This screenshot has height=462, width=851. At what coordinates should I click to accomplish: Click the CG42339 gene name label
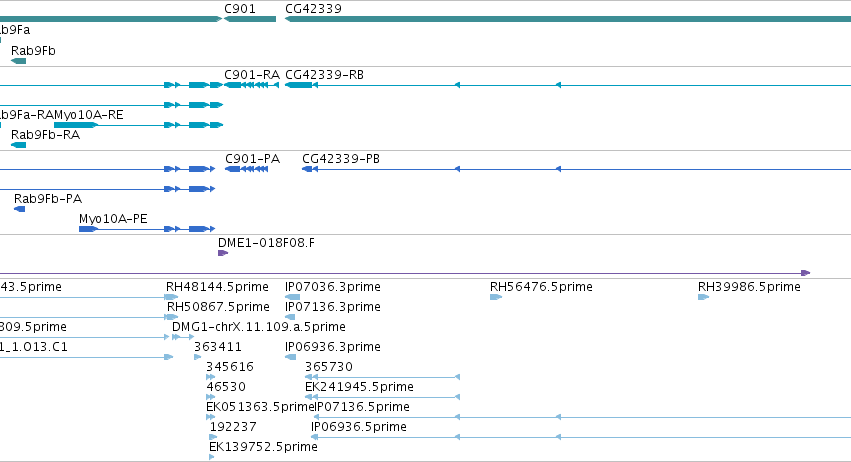[313, 9]
